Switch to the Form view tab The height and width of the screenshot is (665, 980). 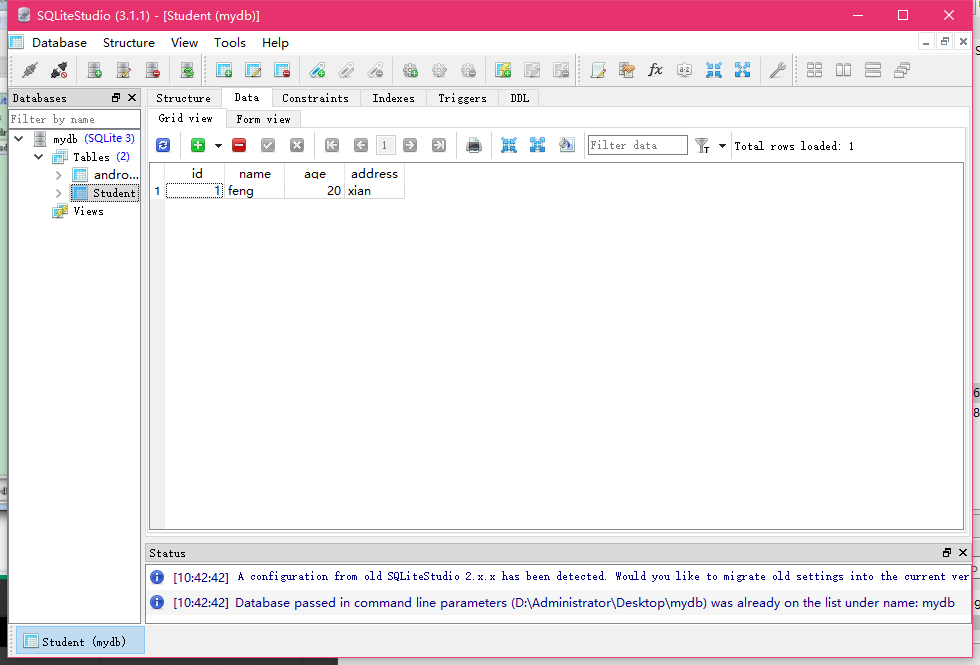click(x=263, y=119)
